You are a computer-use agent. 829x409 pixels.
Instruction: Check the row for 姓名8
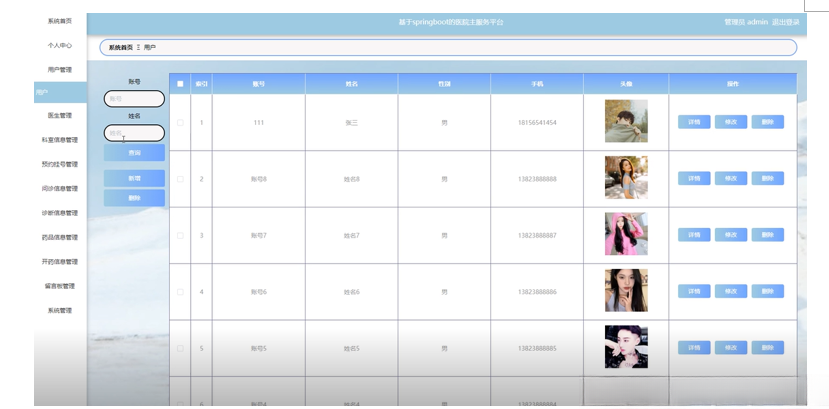coord(180,179)
